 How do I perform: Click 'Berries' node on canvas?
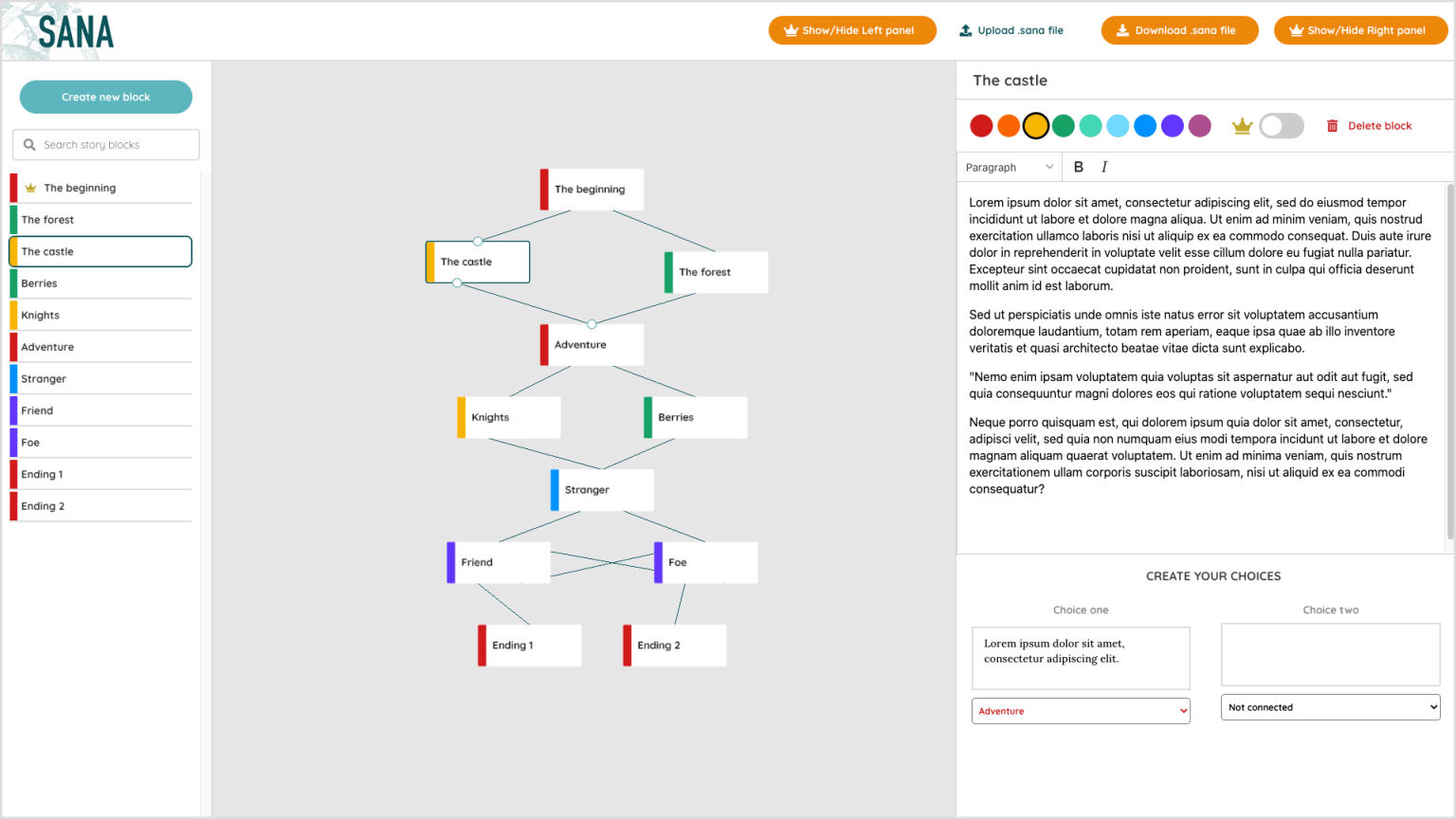pyautogui.click(x=695, y=417)
